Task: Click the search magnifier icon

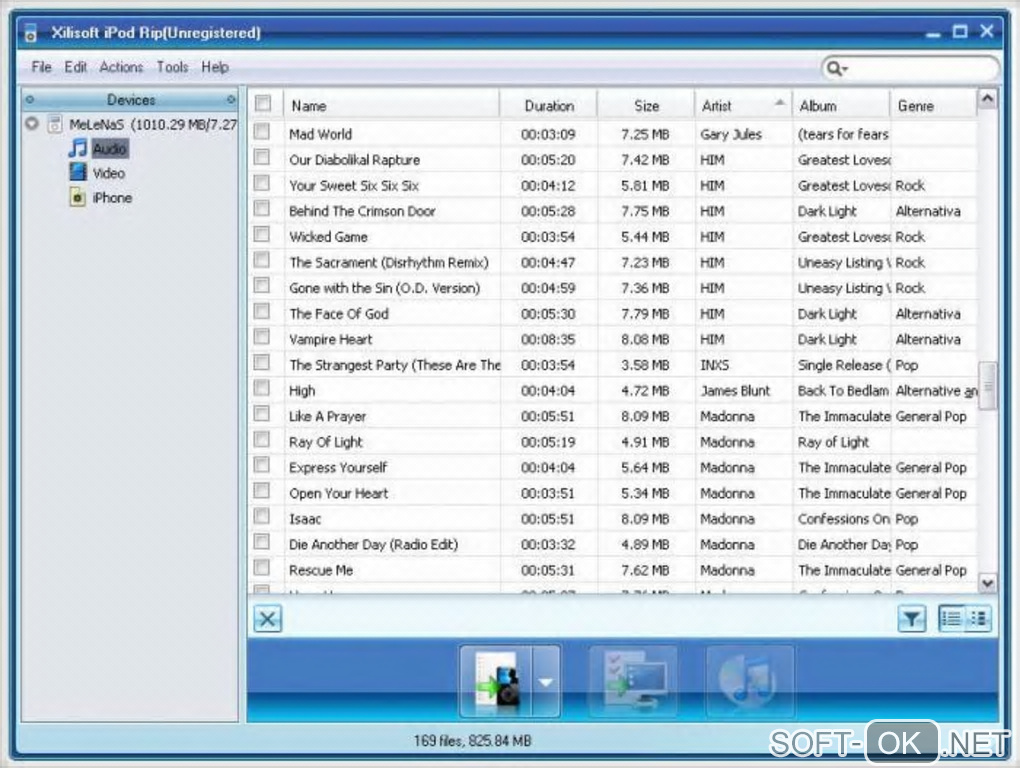Action: [832, 68]
